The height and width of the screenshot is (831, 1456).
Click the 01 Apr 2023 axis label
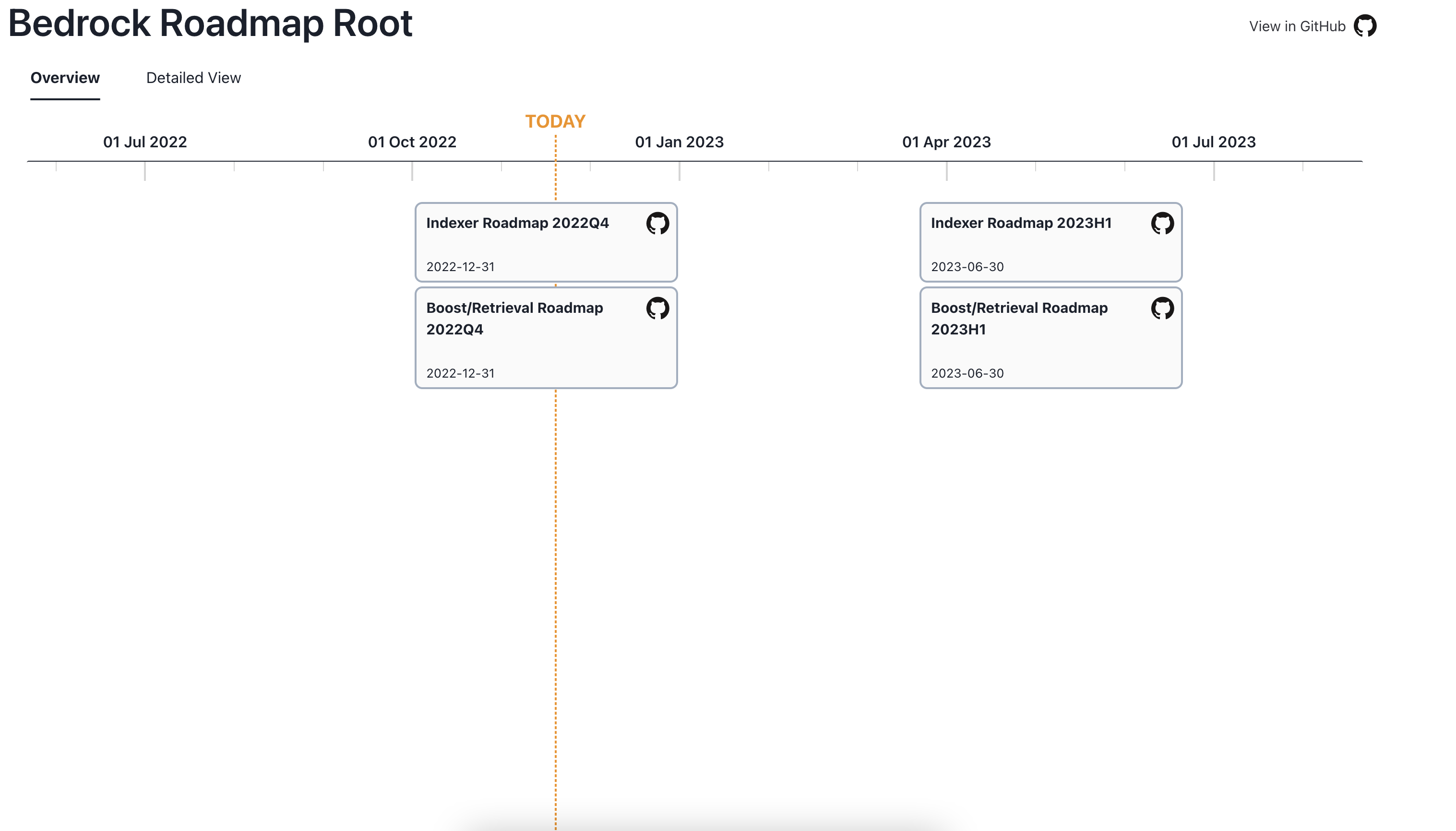click(946, 142)
